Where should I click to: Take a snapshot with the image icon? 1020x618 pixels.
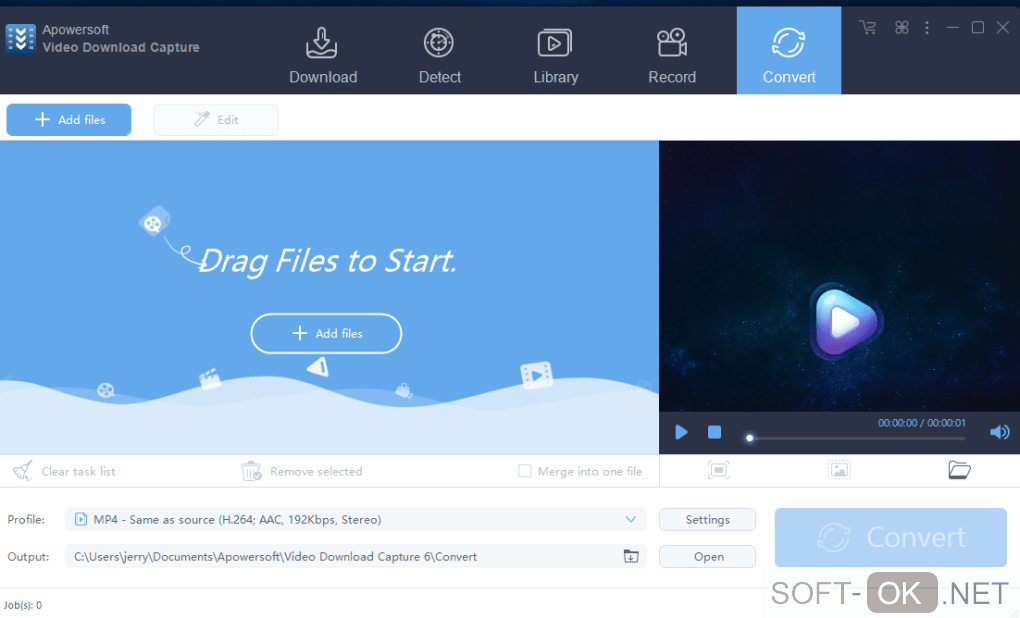pyautogui.click(x=839, y=470)
